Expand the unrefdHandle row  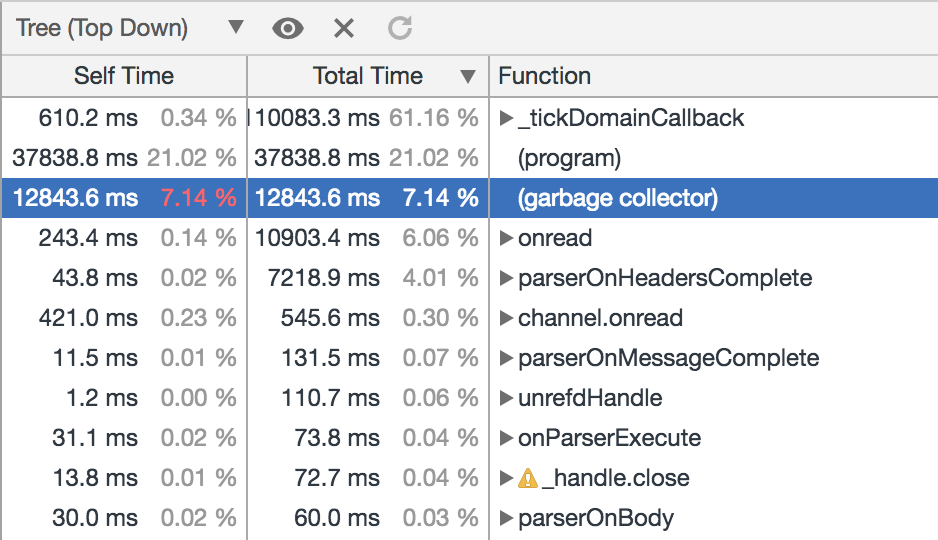pyautogui.click(x=506, y=398)
